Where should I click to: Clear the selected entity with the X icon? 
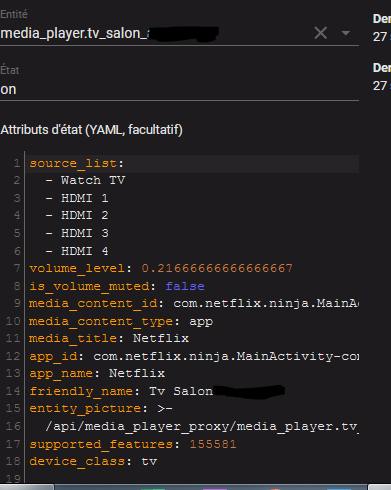pyautogui.click(x=321, y=33)
